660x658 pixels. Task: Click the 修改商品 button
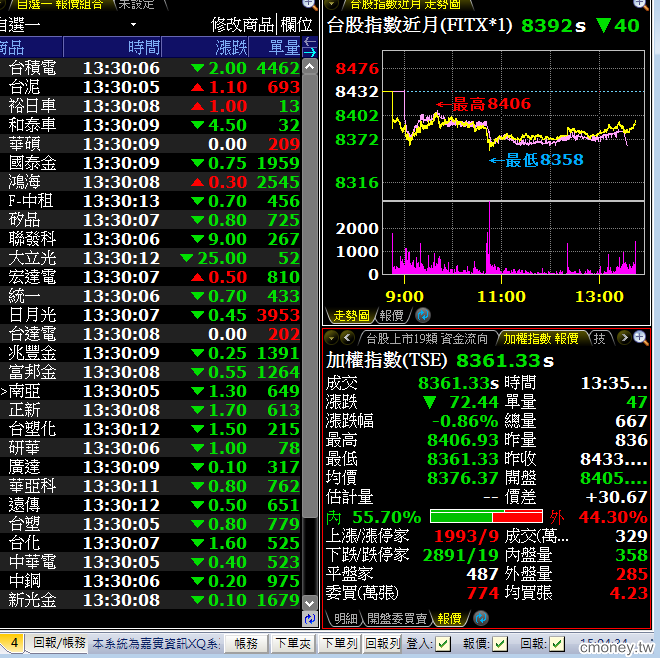point(241,24)
